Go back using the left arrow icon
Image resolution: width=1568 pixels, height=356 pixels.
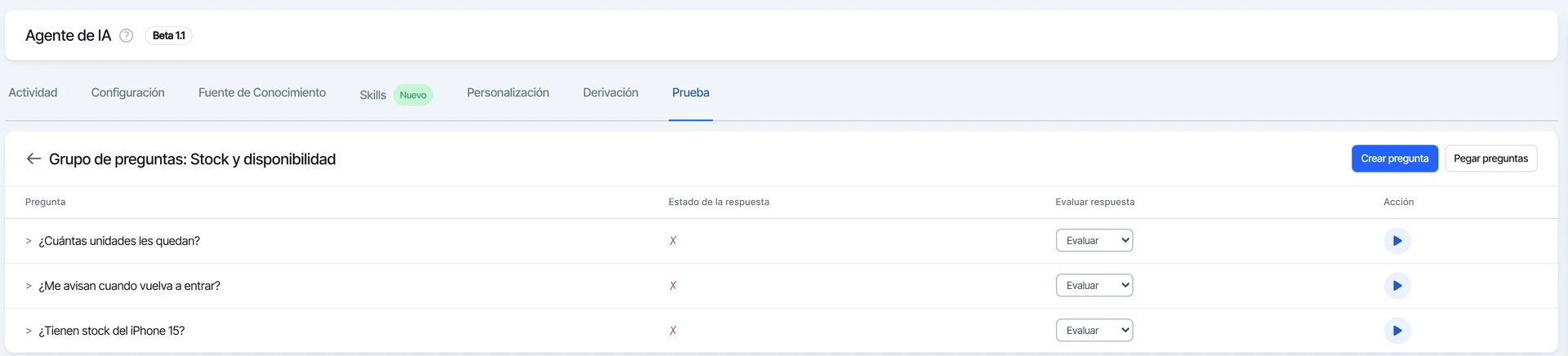[x=33, y=158]
